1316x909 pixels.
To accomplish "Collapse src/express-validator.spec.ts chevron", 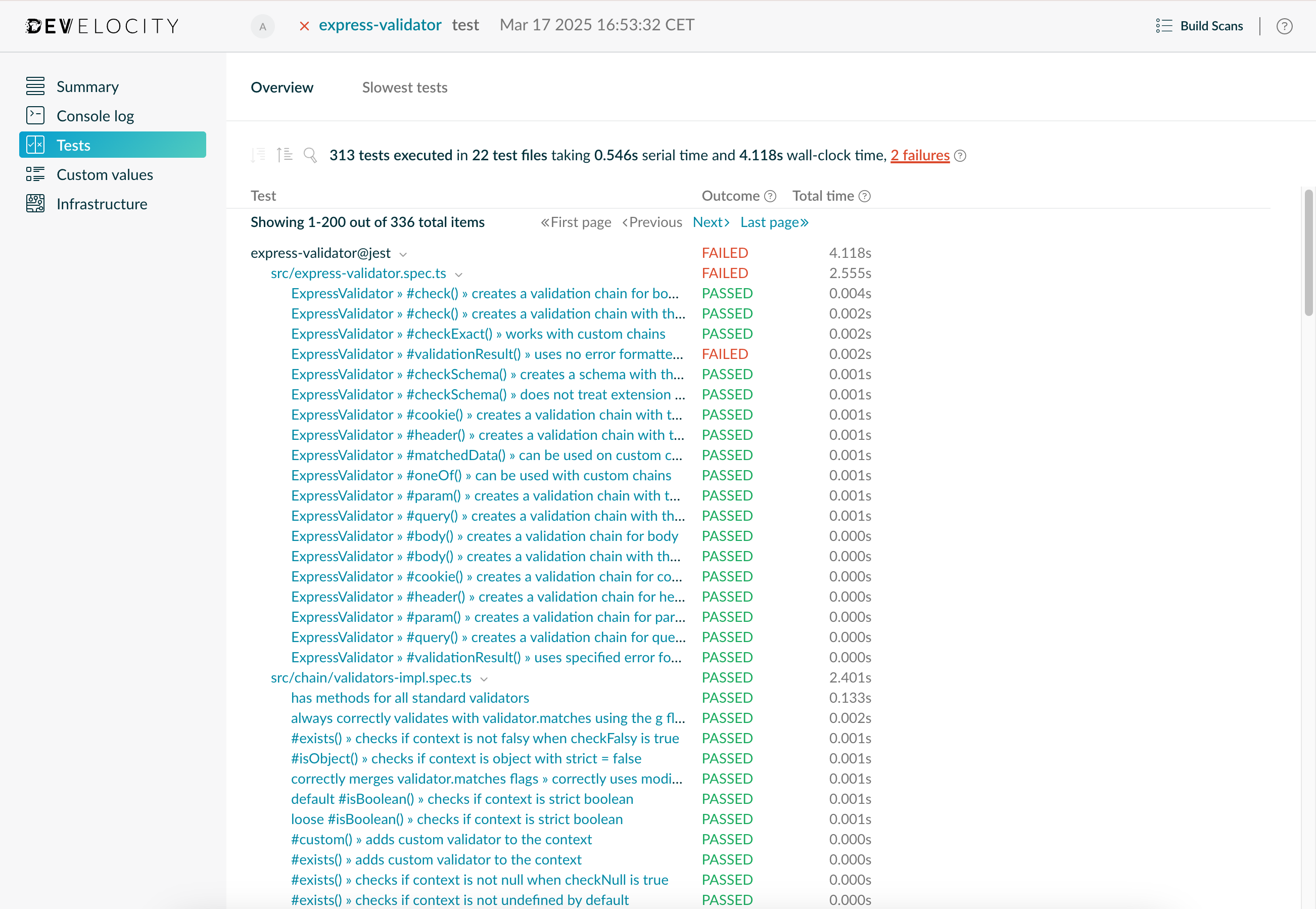I will [x=459, y=275].
